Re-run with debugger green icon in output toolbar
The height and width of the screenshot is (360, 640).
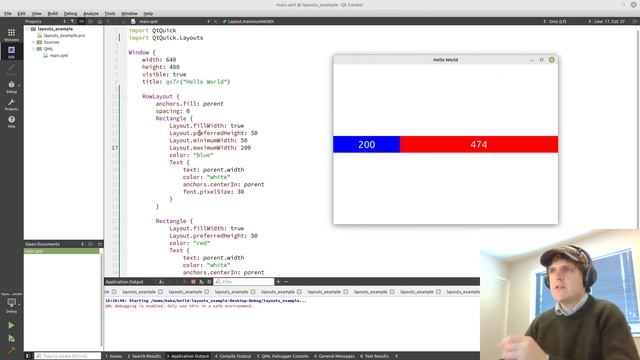[201, 282]
